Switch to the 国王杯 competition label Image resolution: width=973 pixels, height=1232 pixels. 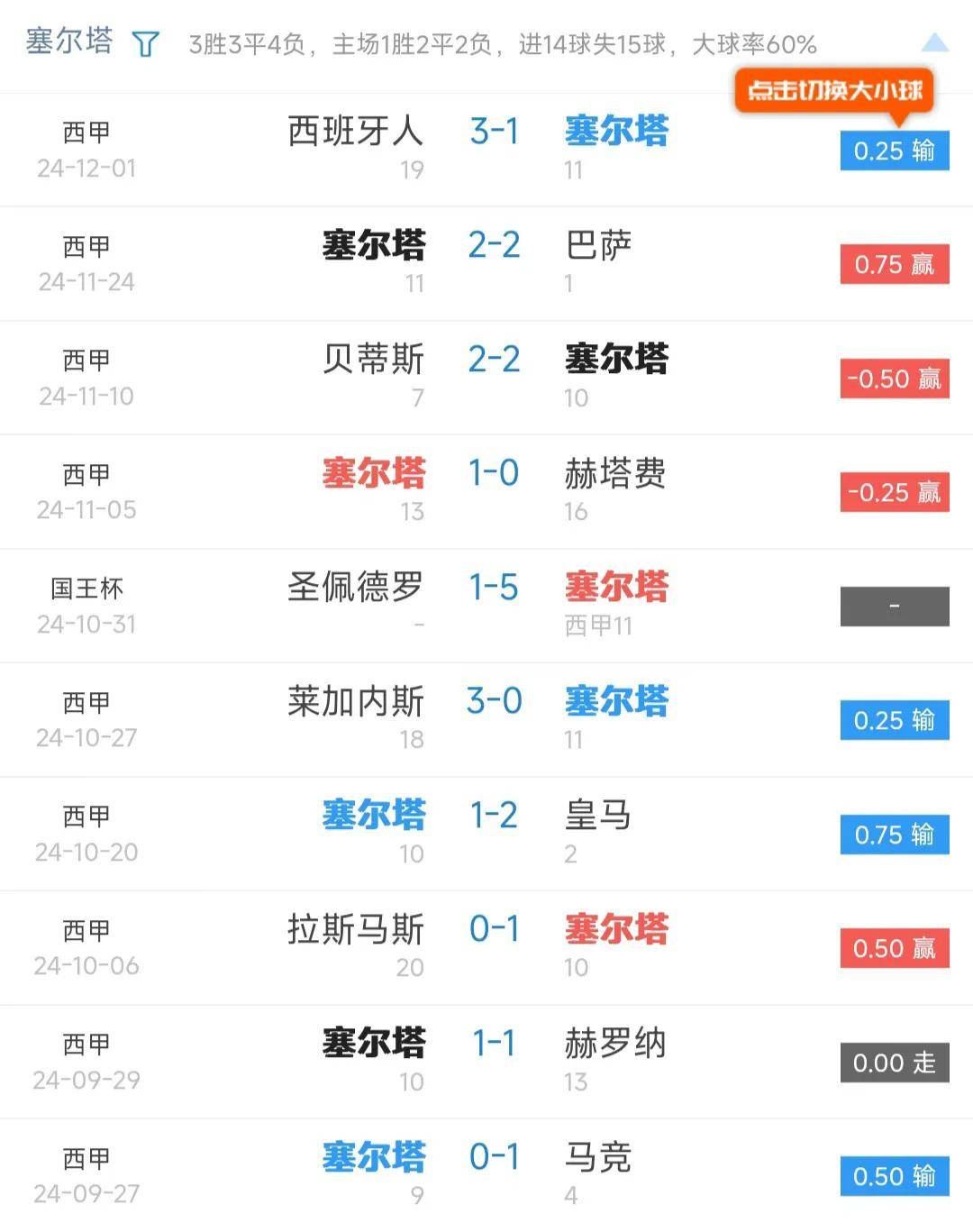pyautogui.click(x=86, y=587)
